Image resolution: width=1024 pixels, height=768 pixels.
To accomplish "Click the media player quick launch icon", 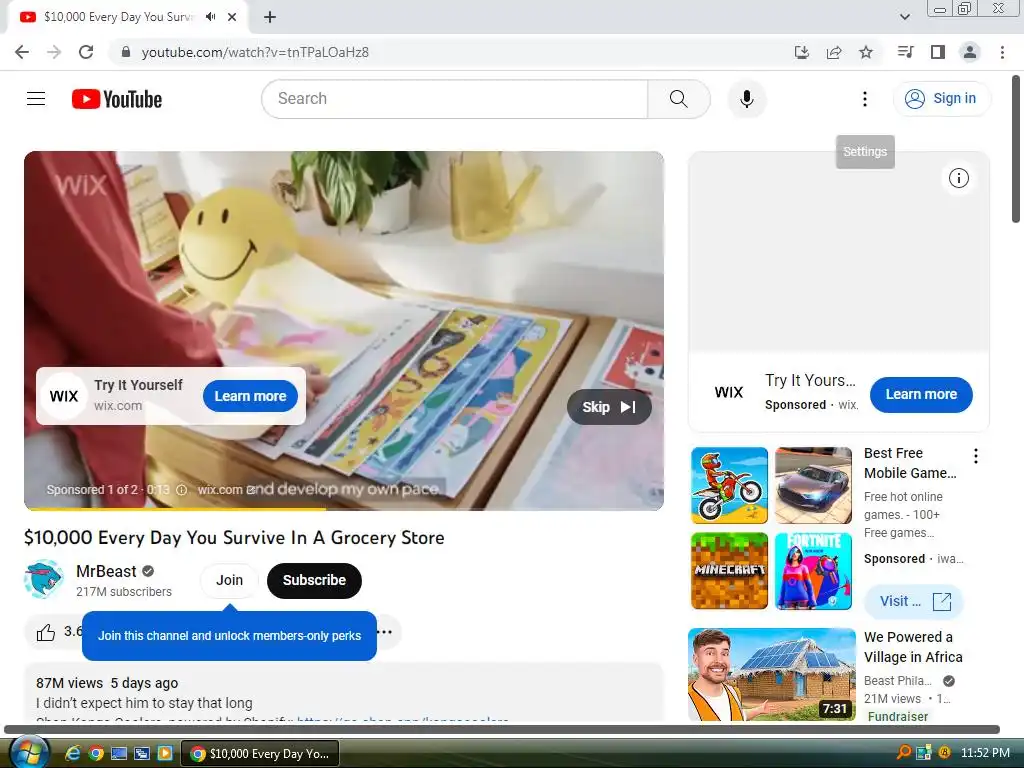I will coord(165,753).
